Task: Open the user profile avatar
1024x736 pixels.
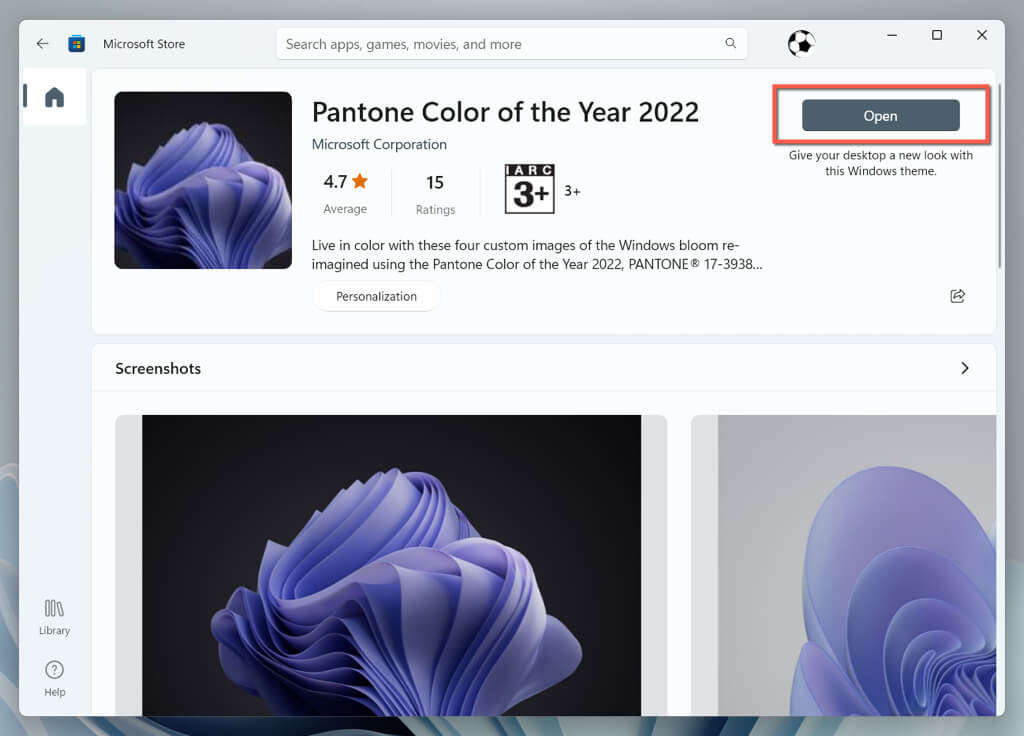Action: 801,43
